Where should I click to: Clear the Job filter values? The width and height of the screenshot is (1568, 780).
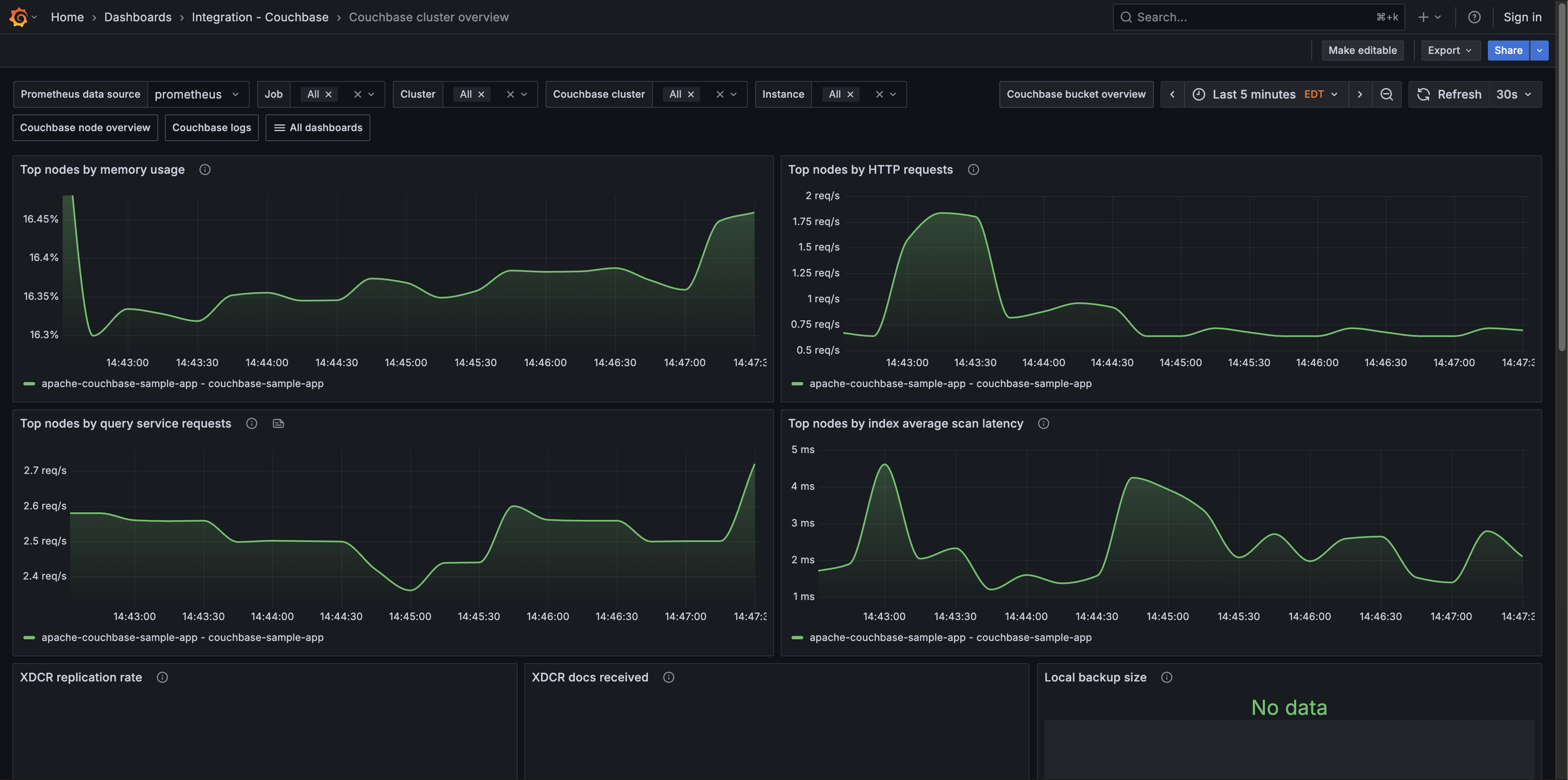[x=357, y=94]
